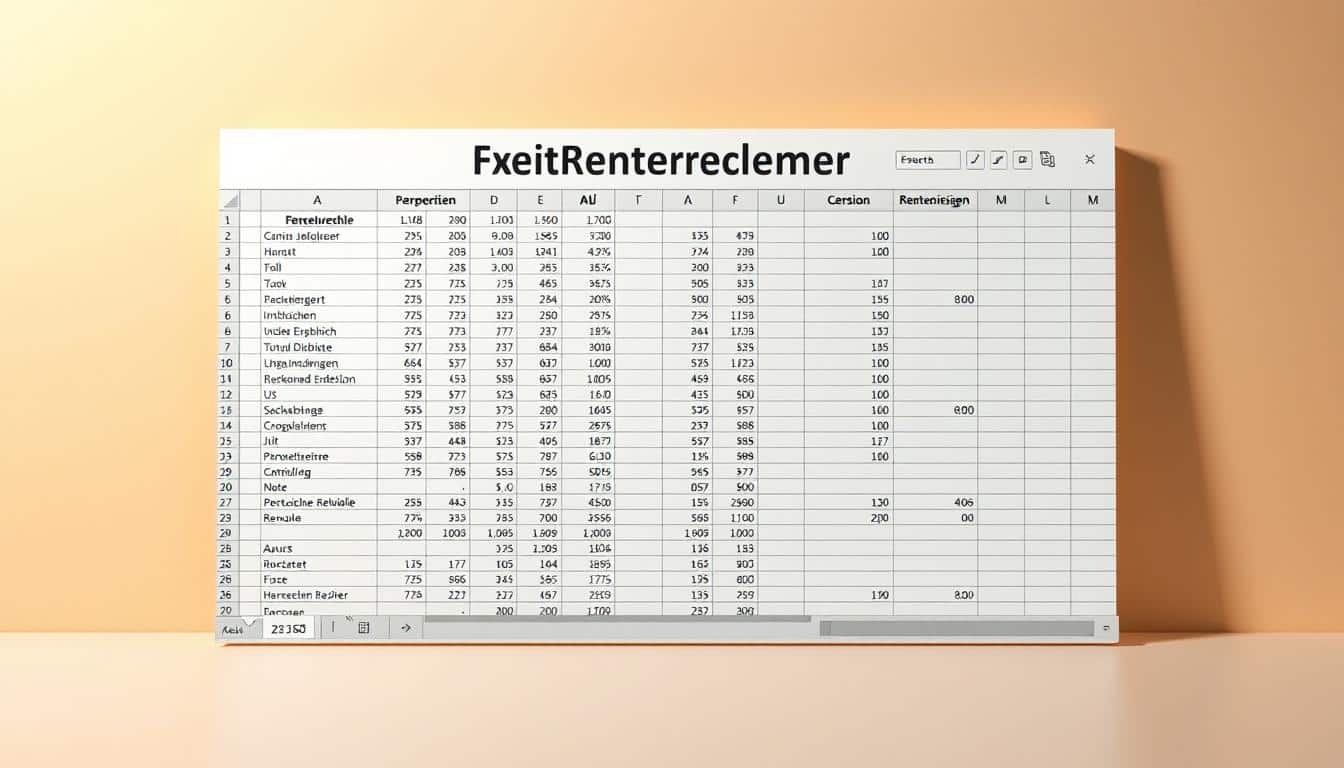The height and width of the screenshot is (768, 1344).
Task: Click the thin scroll track under the sheet rows
Action: click(617, 619)
